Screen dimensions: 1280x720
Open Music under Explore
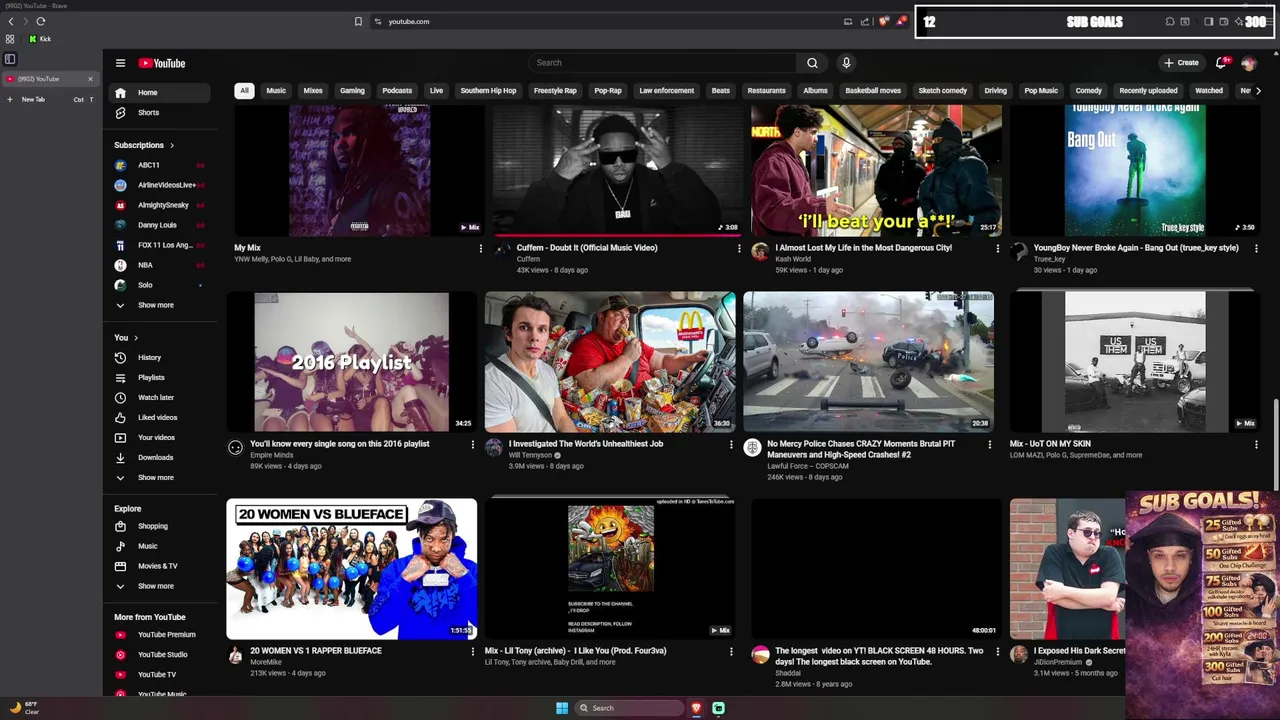(x=160, y=546)
